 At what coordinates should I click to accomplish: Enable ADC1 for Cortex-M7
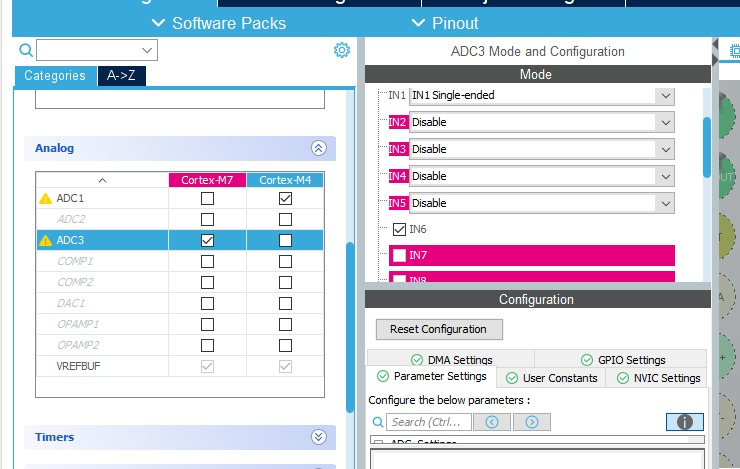click(207, 198)
